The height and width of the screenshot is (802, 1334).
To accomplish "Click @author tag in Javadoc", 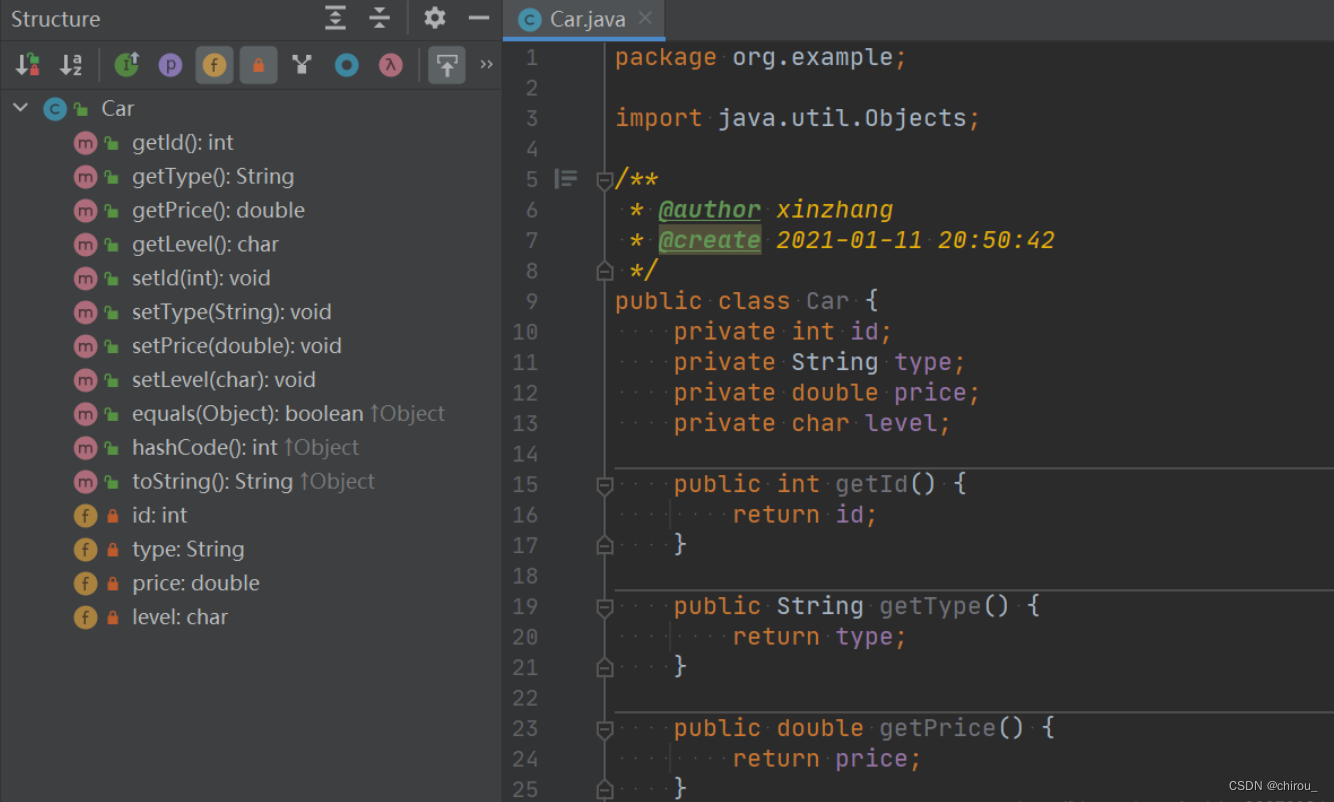I will (x=709, y=210).
